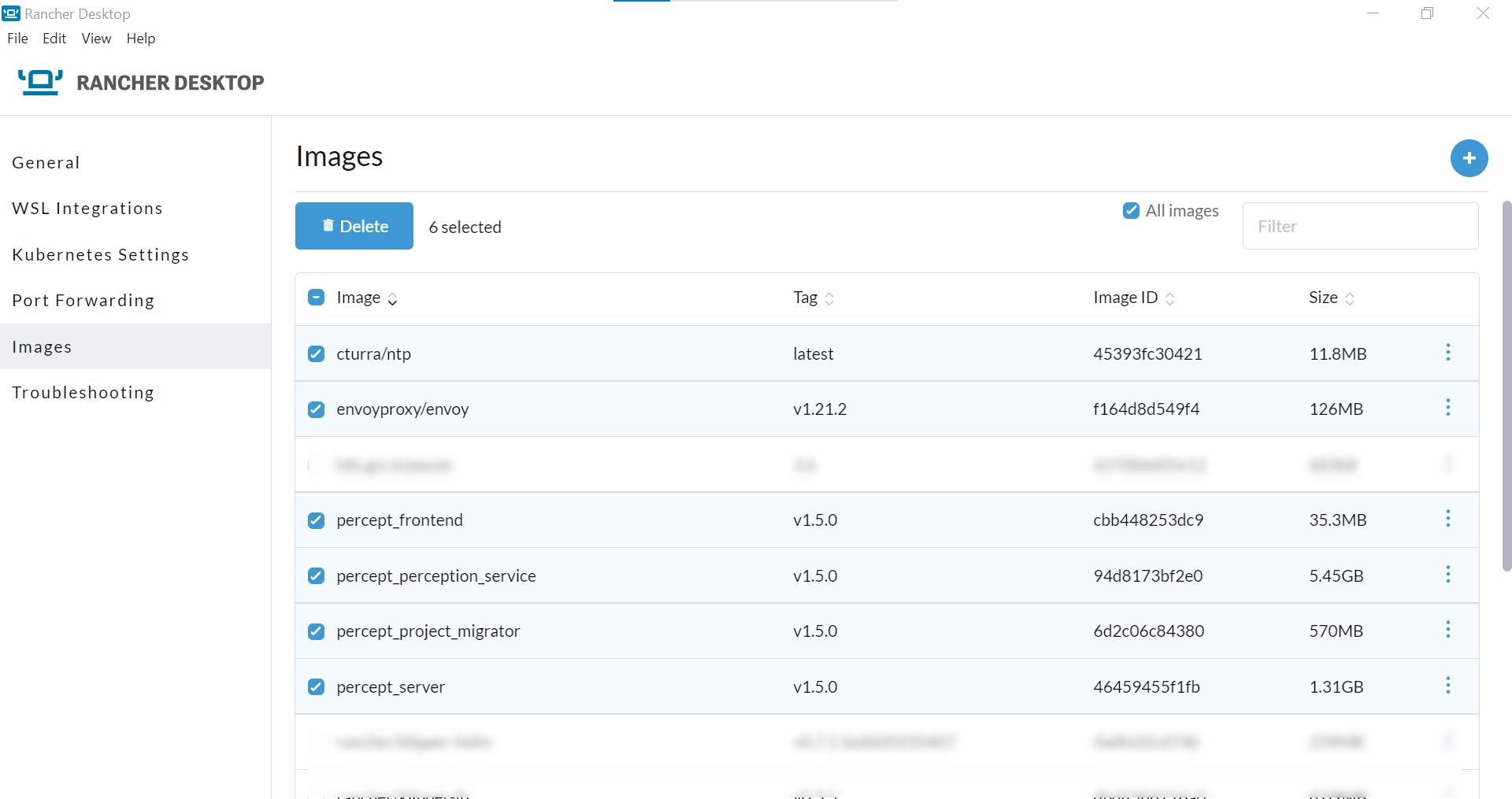Click the envoyproxy/envoy image name
This screenshot has height=799, width=1512.
click(402, 409)
